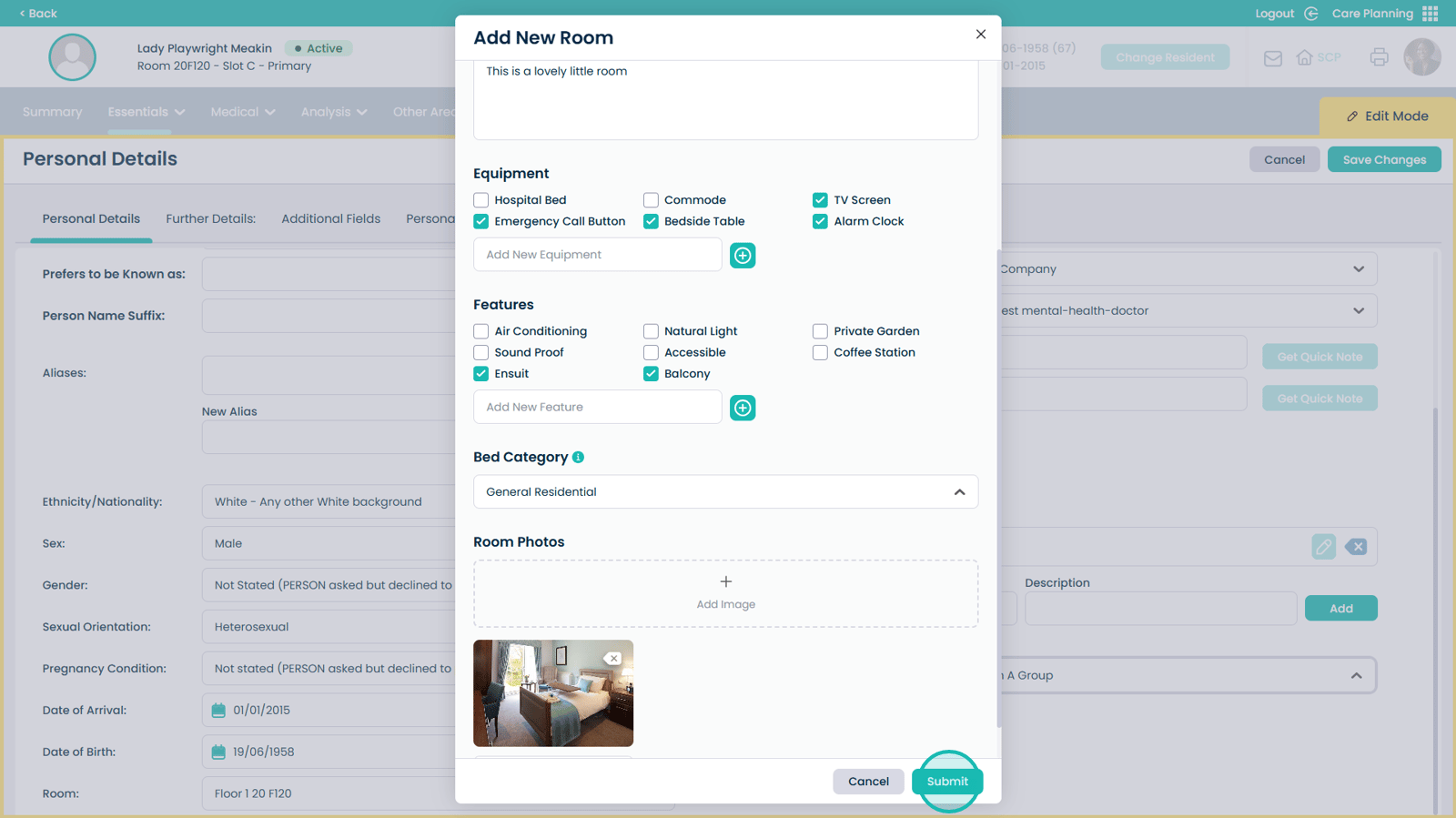Check the Private Garden feature
Viewport: 1456px width, 818px height.
click(x=820, y=331)
